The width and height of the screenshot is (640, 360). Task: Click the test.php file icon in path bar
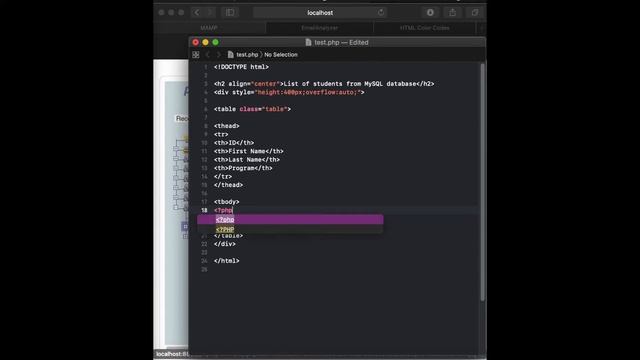[x=231, y=55]
